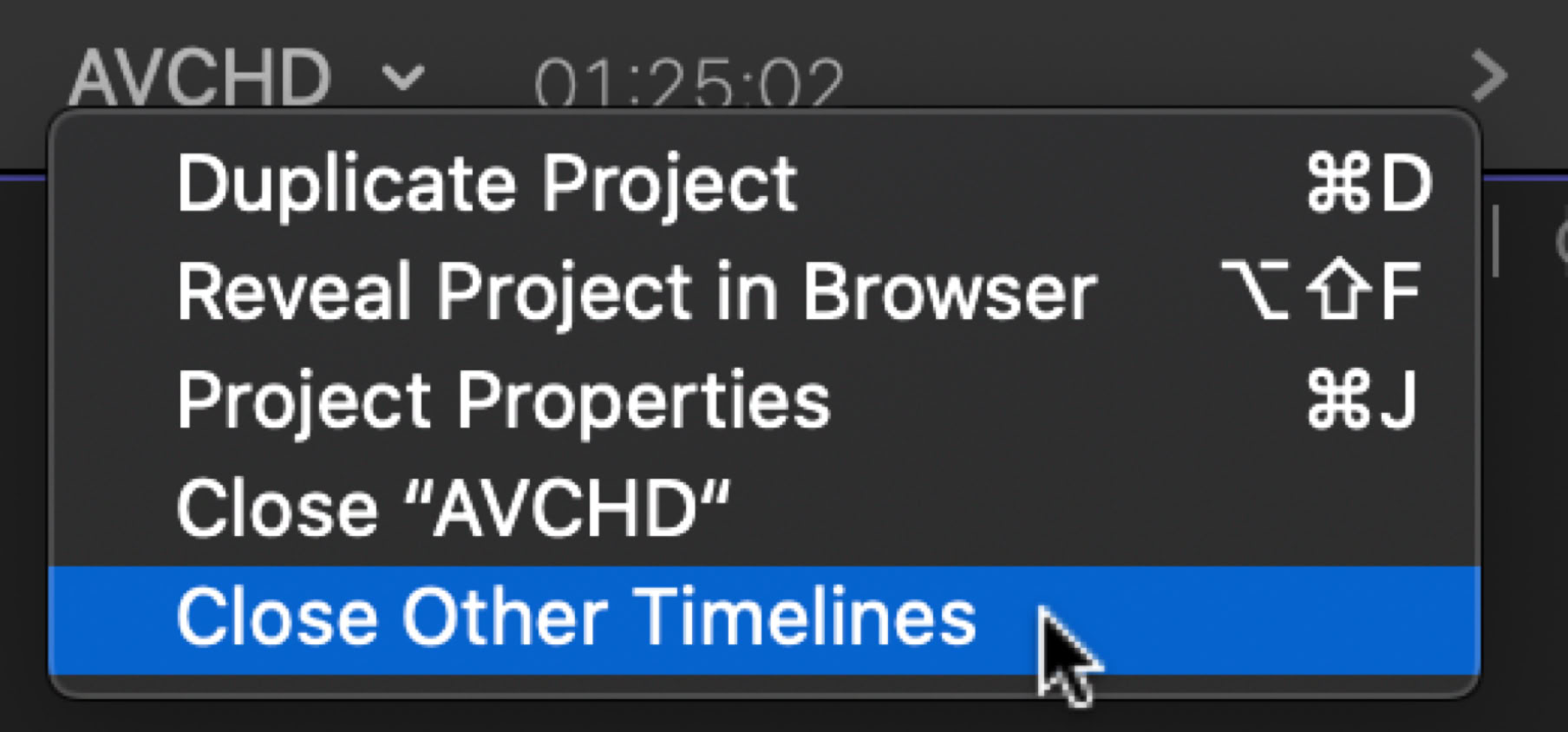Go forward in timeline history arrow
This screenshot has height=732, width=1568.
pyautogui.click(x=1489, y=76)
